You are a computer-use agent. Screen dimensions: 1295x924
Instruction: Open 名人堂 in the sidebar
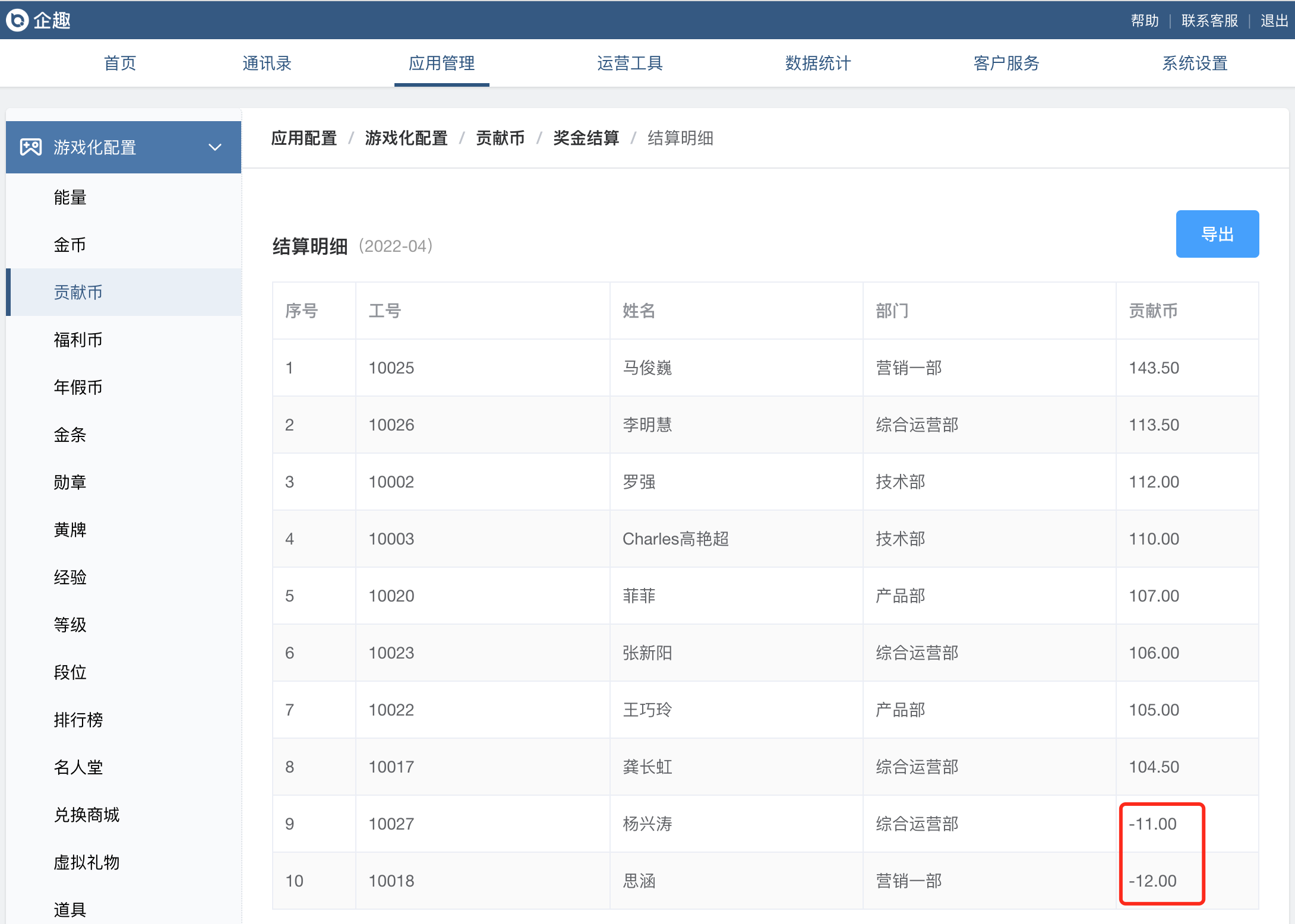point(124,767)
